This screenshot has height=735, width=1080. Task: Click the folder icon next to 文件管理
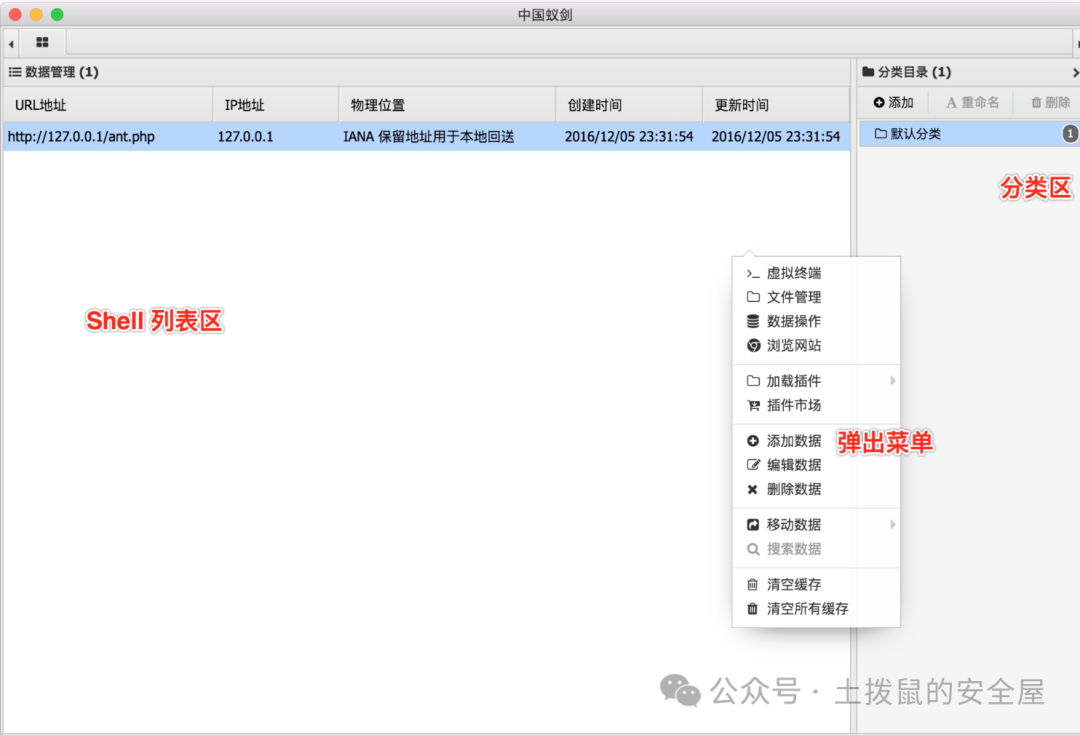[x=753, y=297]
